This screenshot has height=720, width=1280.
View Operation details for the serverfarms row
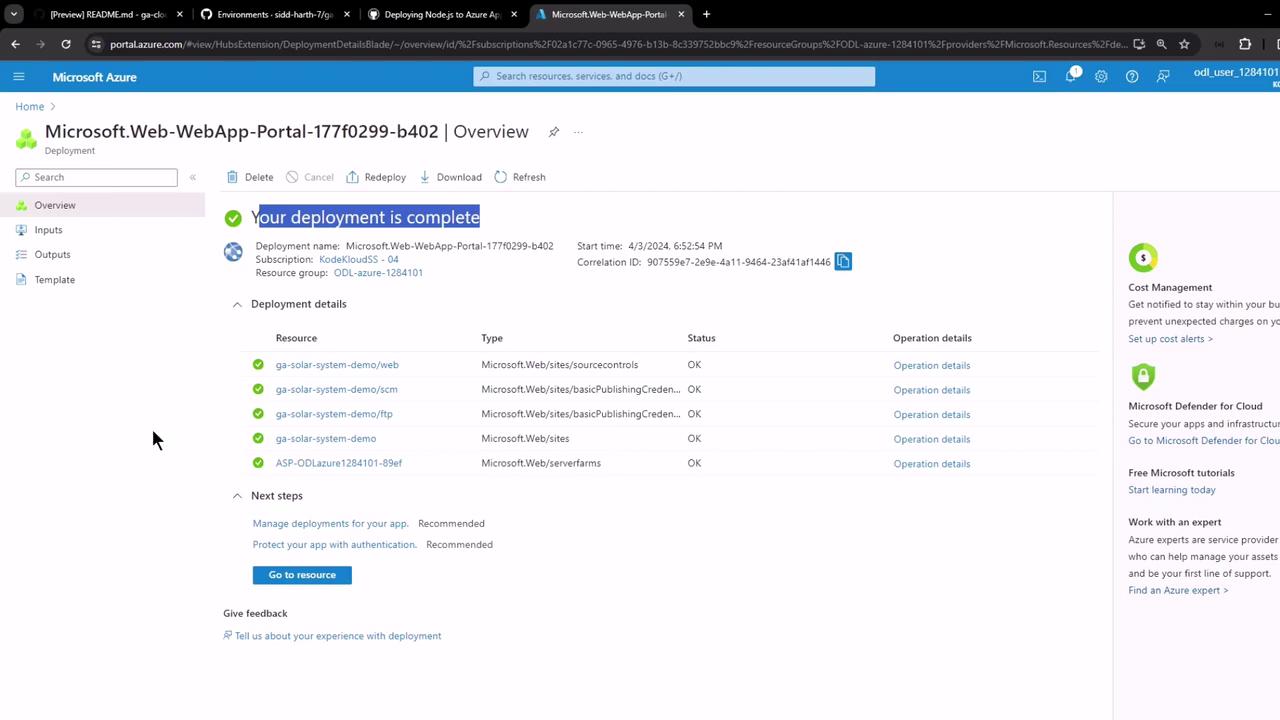(x=932, y=464)
